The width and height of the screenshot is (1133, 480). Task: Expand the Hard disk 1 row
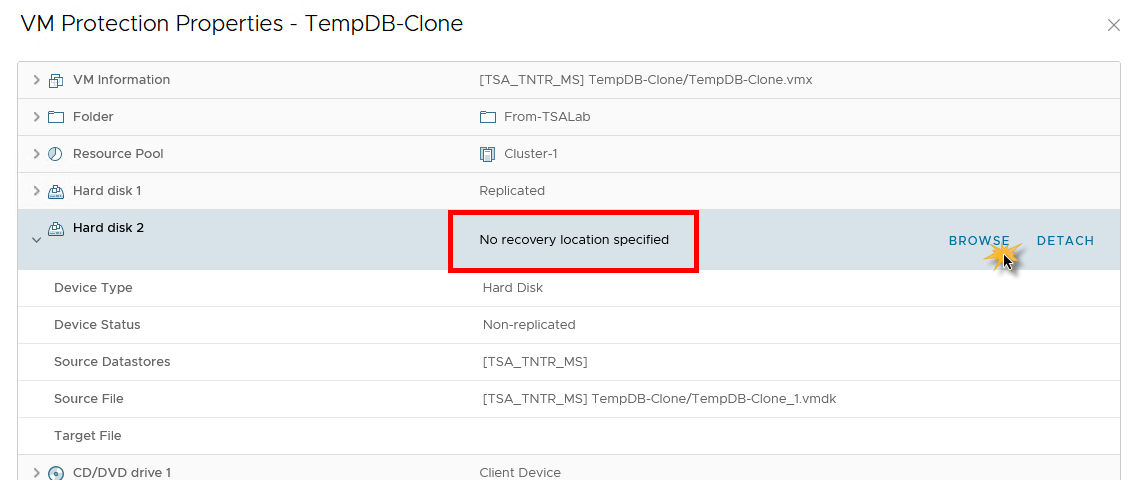[37, 191]
